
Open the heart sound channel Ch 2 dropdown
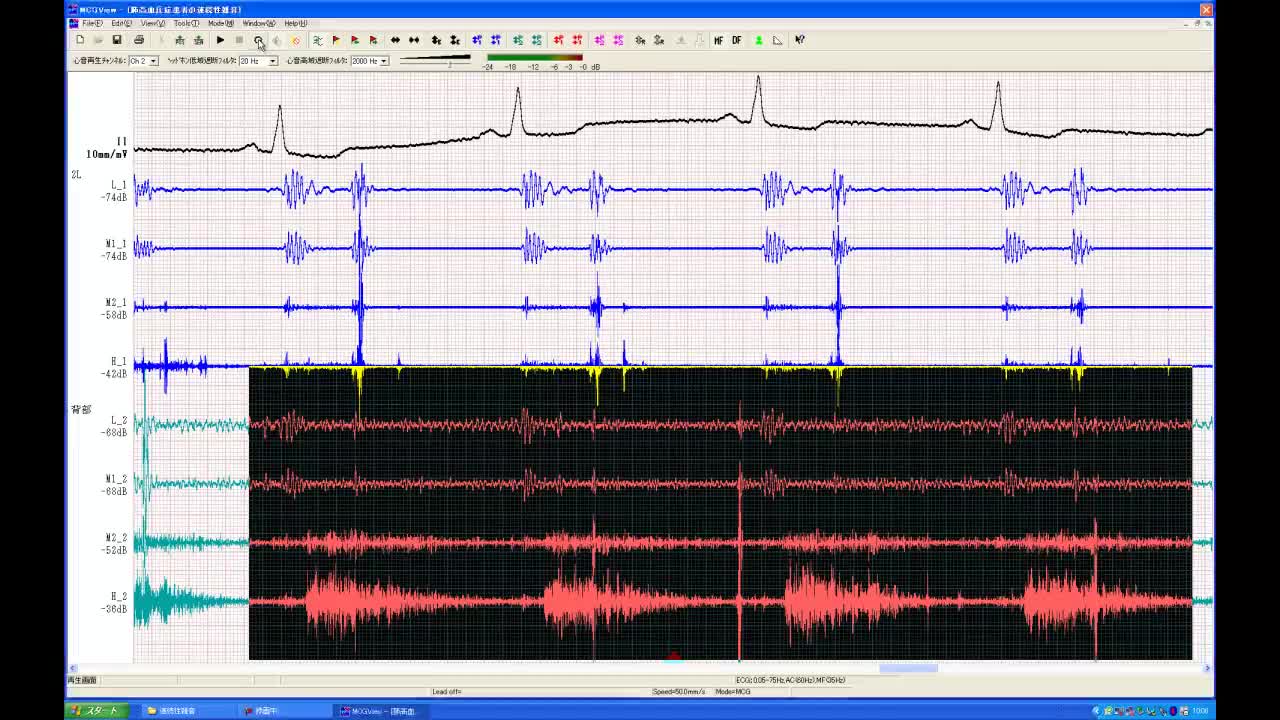click(x=153, y=61)
